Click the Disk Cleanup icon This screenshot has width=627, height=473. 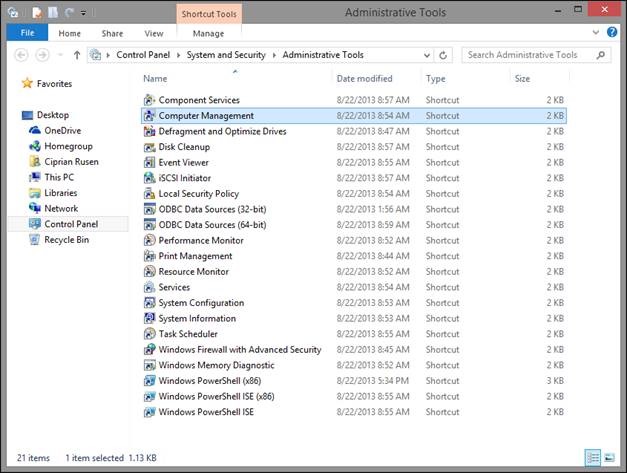150,147
